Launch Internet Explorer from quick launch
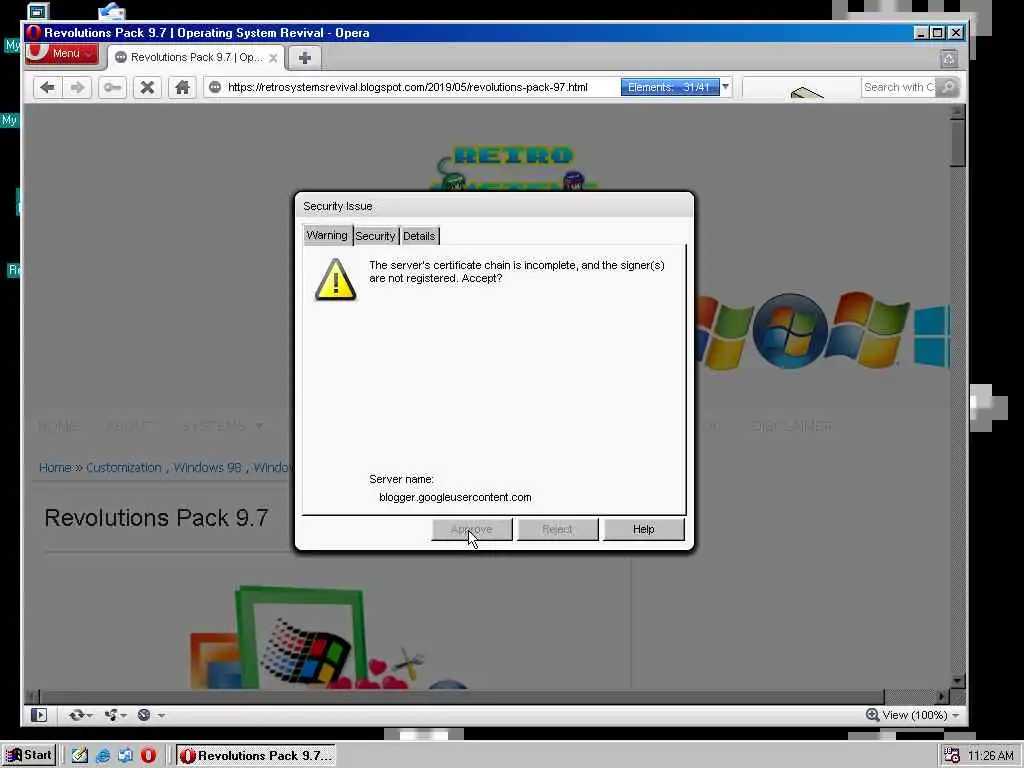1024x768 pixels. point(103,756)
